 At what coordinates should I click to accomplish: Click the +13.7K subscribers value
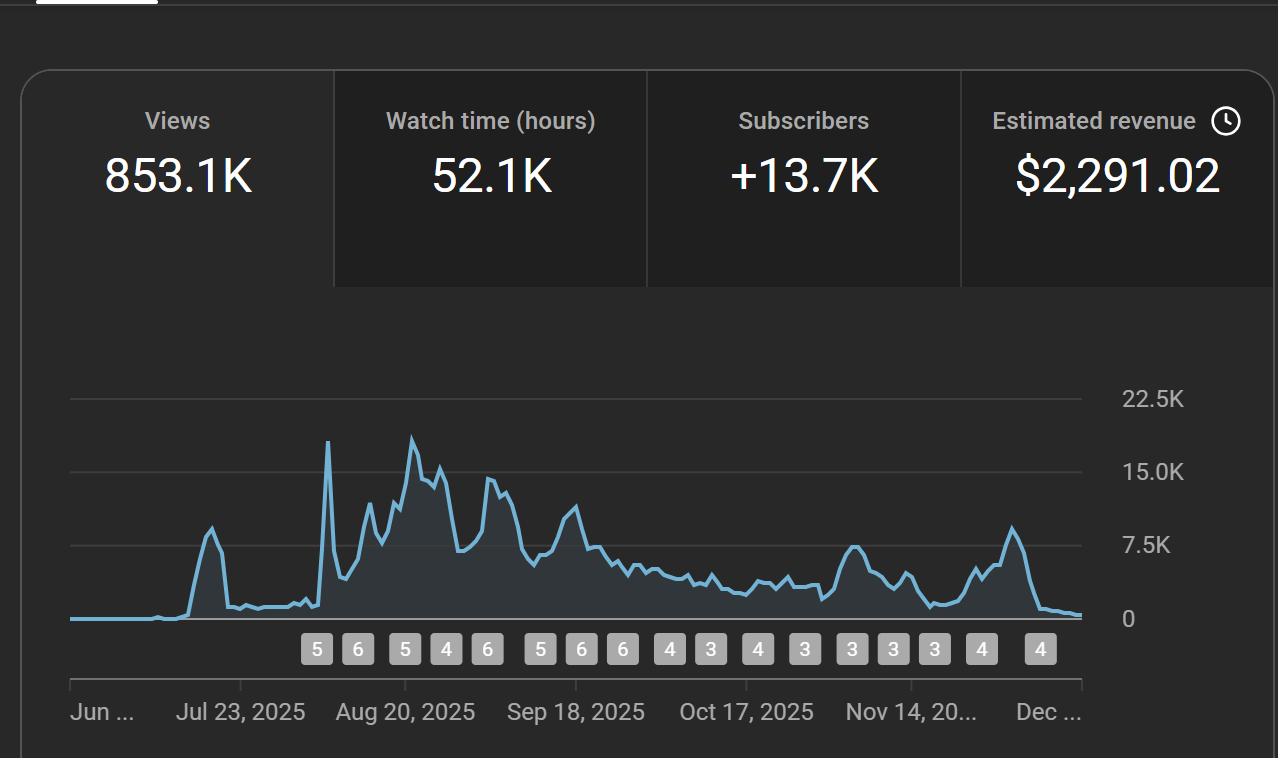(x=804, y=176)
